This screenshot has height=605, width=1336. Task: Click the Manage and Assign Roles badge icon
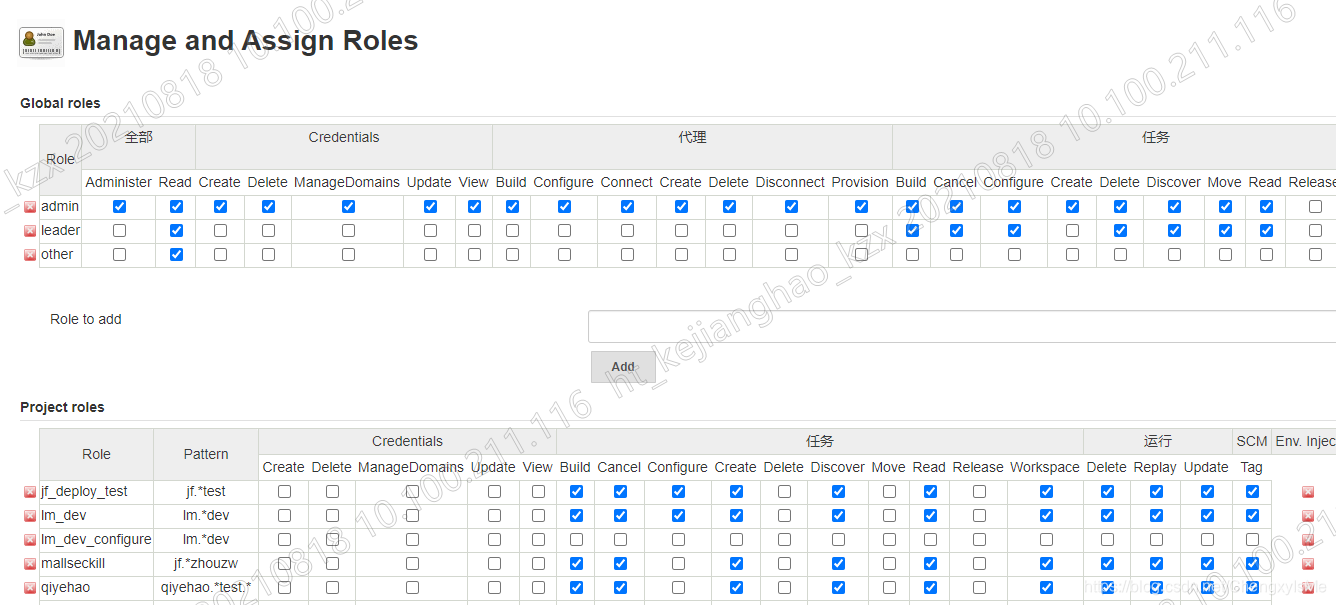point(41,42)
